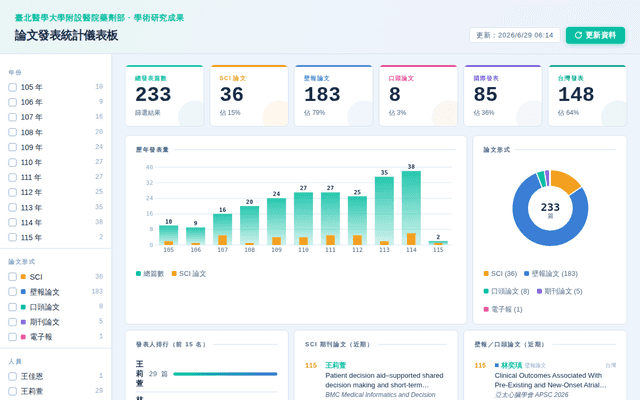Enable the 期刊論文 filter checkbox
The width and height of the screenshot is (640, 400).
[13, 322]
